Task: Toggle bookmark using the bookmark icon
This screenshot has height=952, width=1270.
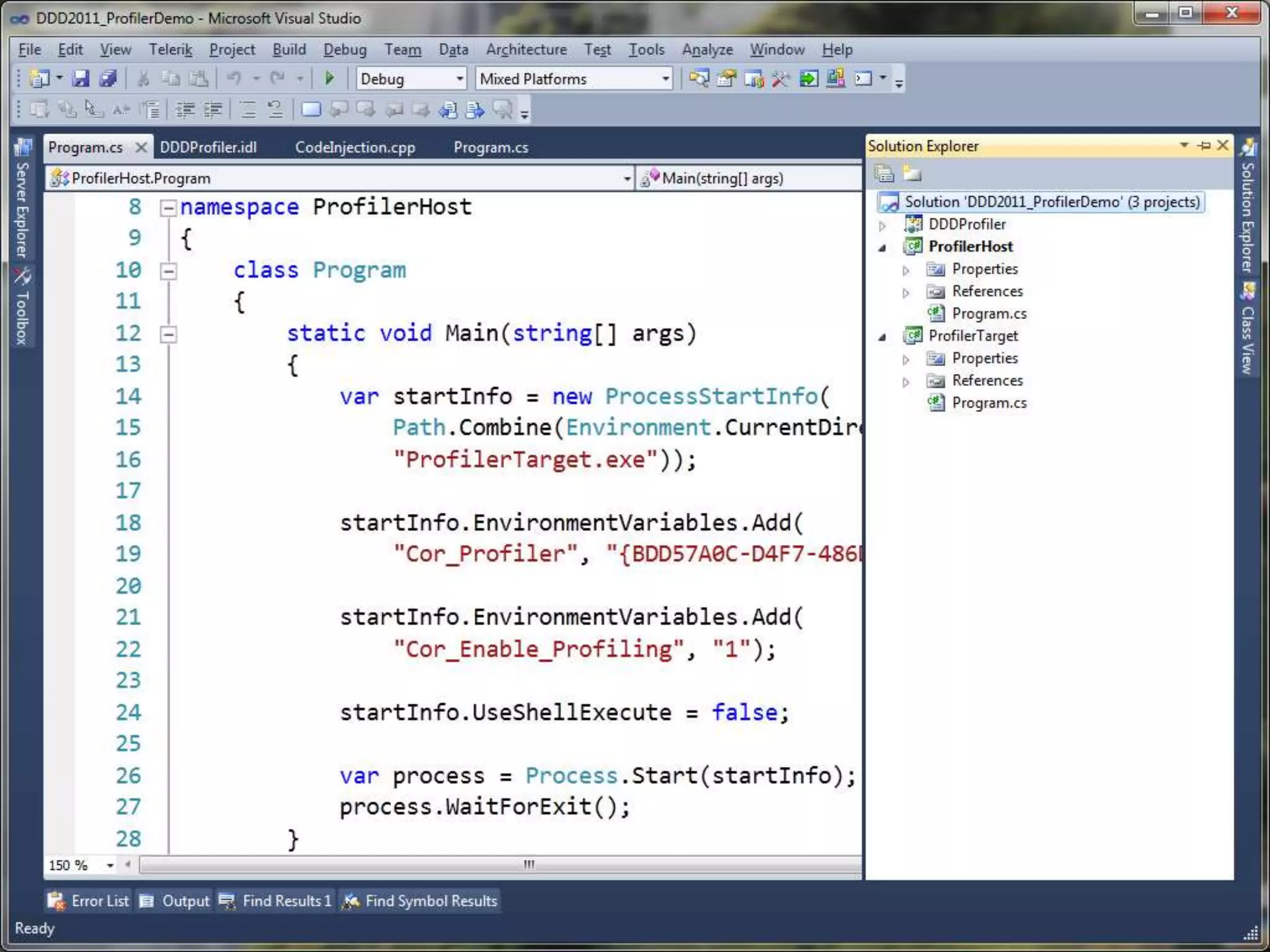Action: 311,110
